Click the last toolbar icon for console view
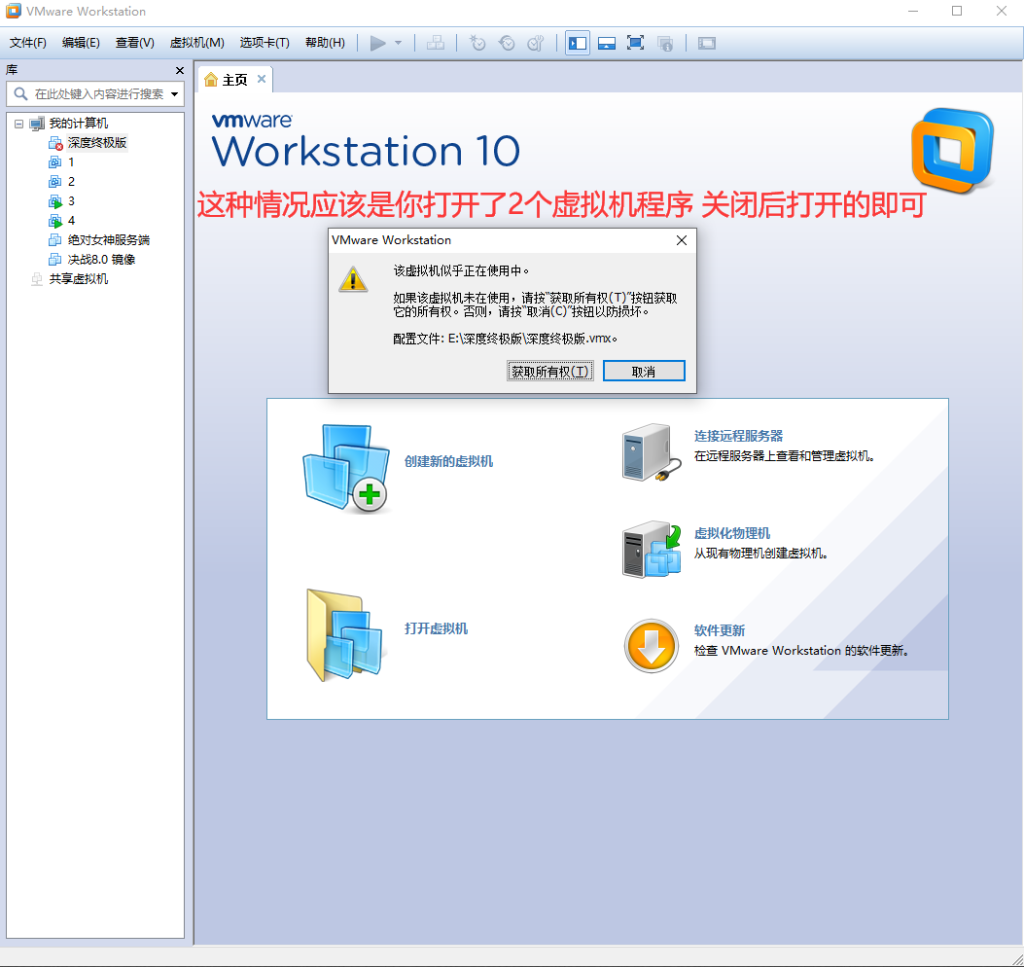The width and height of the screenshot is (1024, 967). [707, 43]
